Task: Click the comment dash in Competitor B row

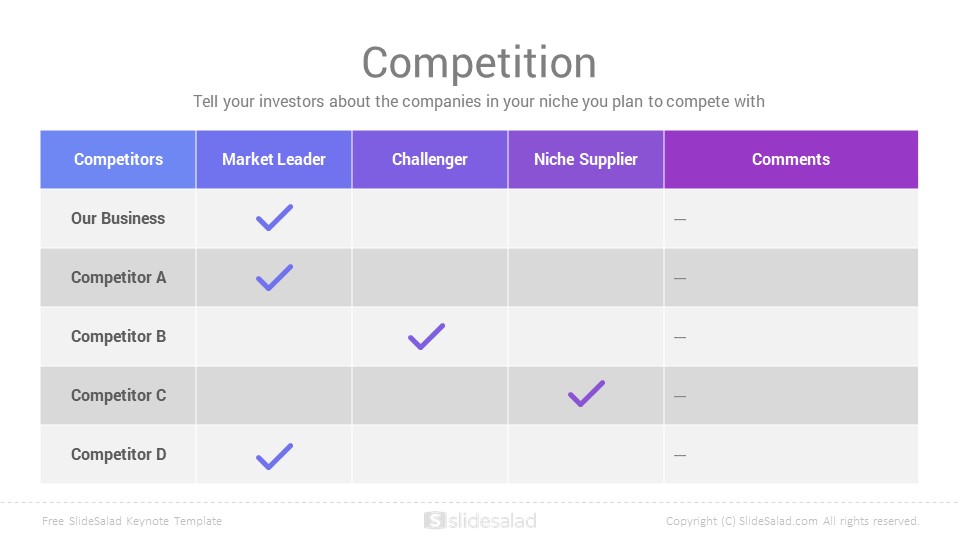Action: [680, 337]
